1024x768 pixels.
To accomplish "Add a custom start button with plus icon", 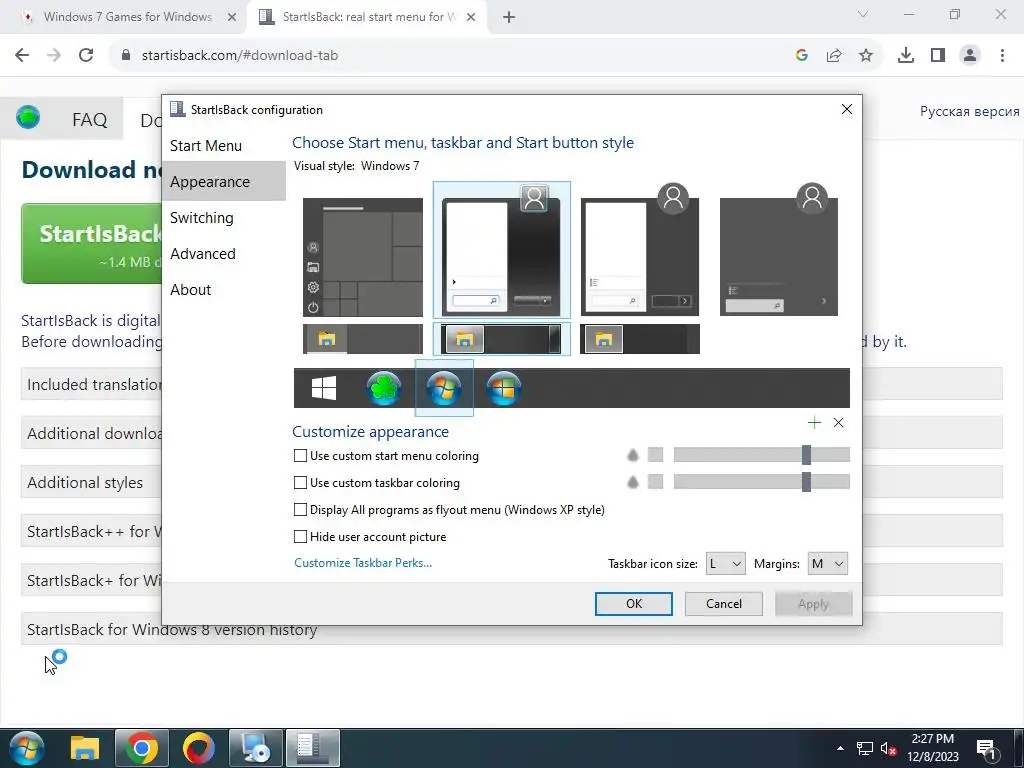I will 814,423.
